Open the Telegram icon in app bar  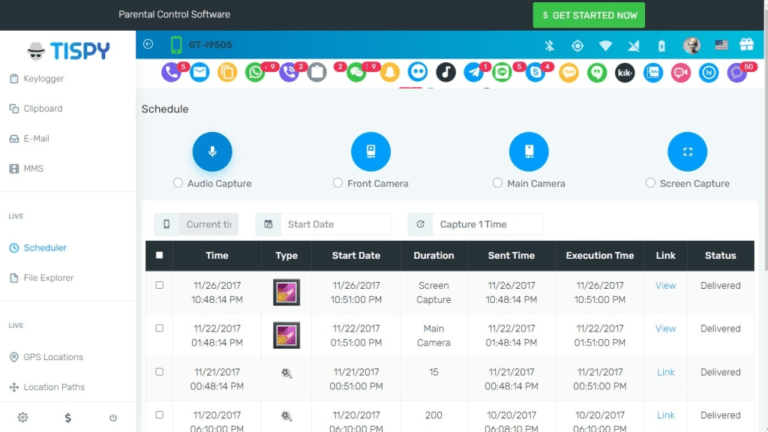[474, 72]
